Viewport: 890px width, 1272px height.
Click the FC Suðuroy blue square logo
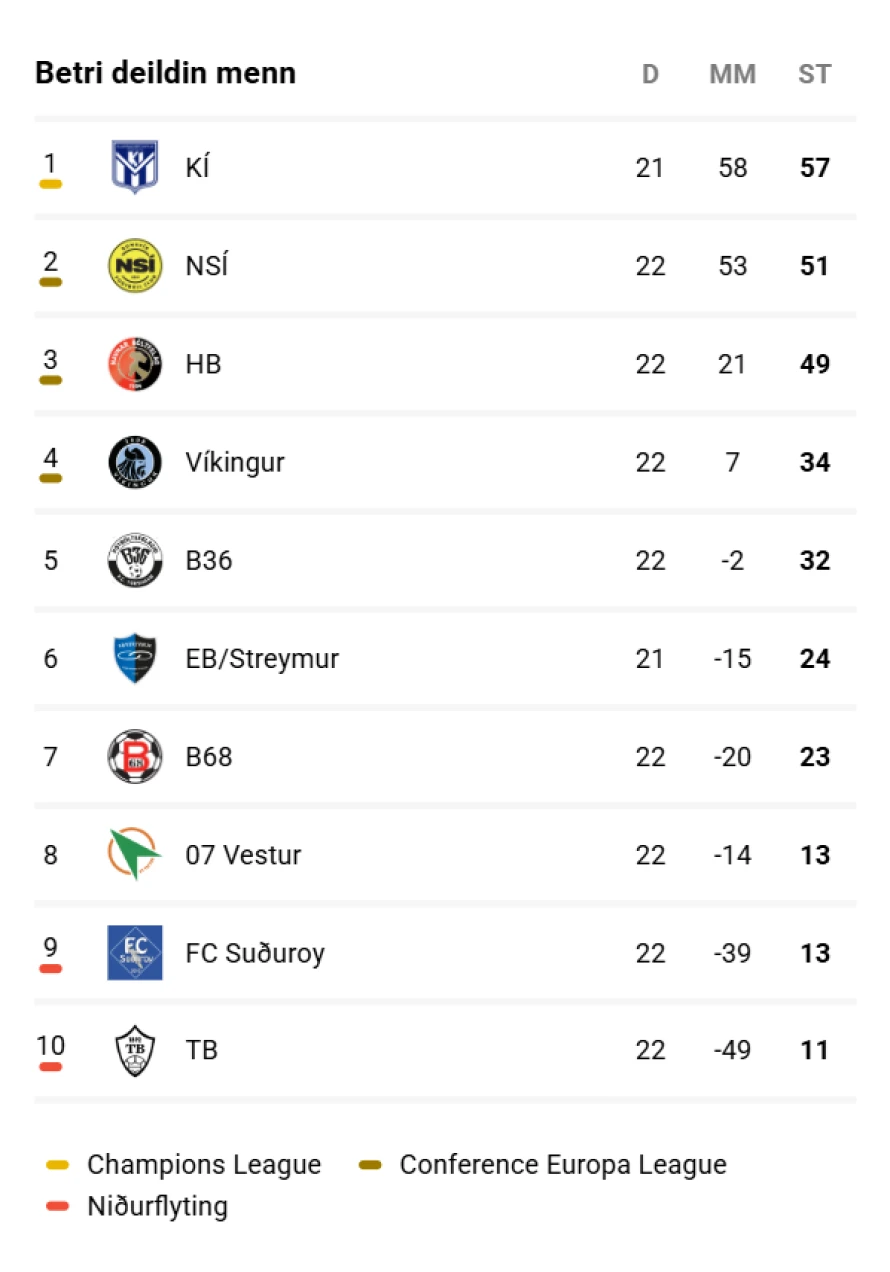[x=135, y=953]
